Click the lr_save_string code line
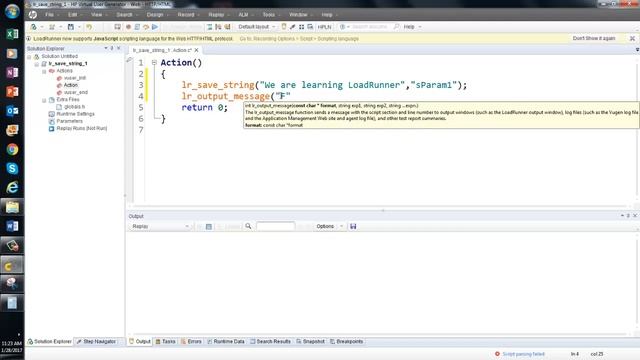This screenshot has height=360, width=640. point(324,85)
